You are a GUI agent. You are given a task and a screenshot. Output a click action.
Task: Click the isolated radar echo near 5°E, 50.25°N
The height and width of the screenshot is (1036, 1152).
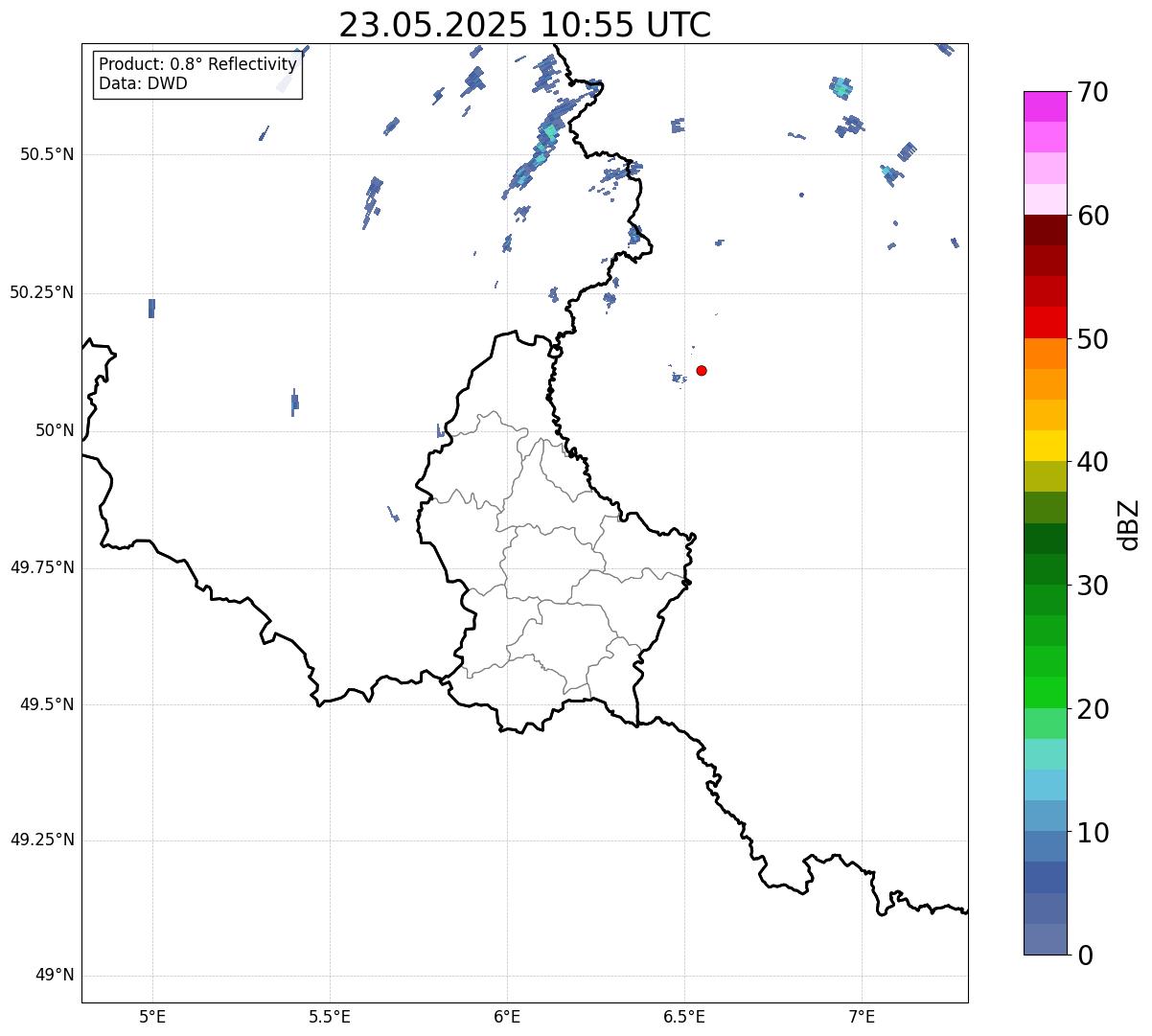point(151,308)
